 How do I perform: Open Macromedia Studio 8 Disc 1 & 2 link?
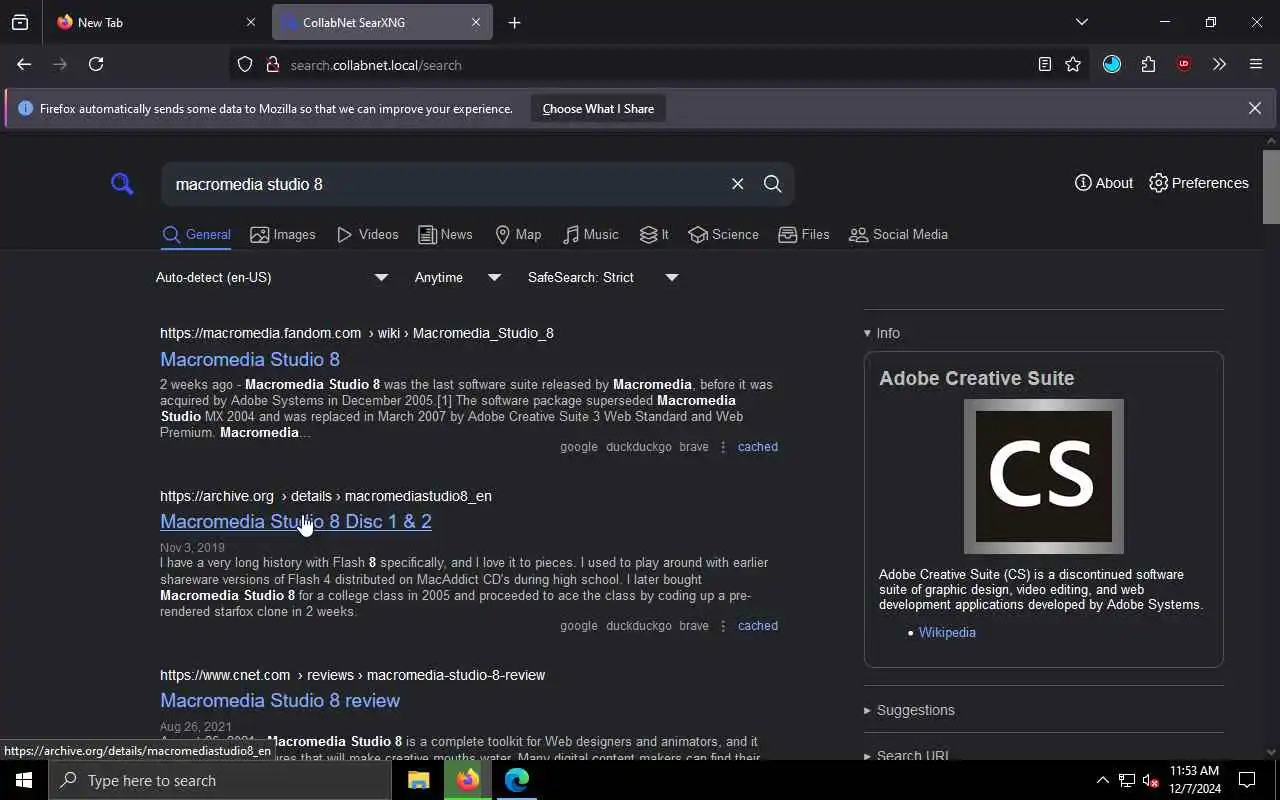click(296, 521)
